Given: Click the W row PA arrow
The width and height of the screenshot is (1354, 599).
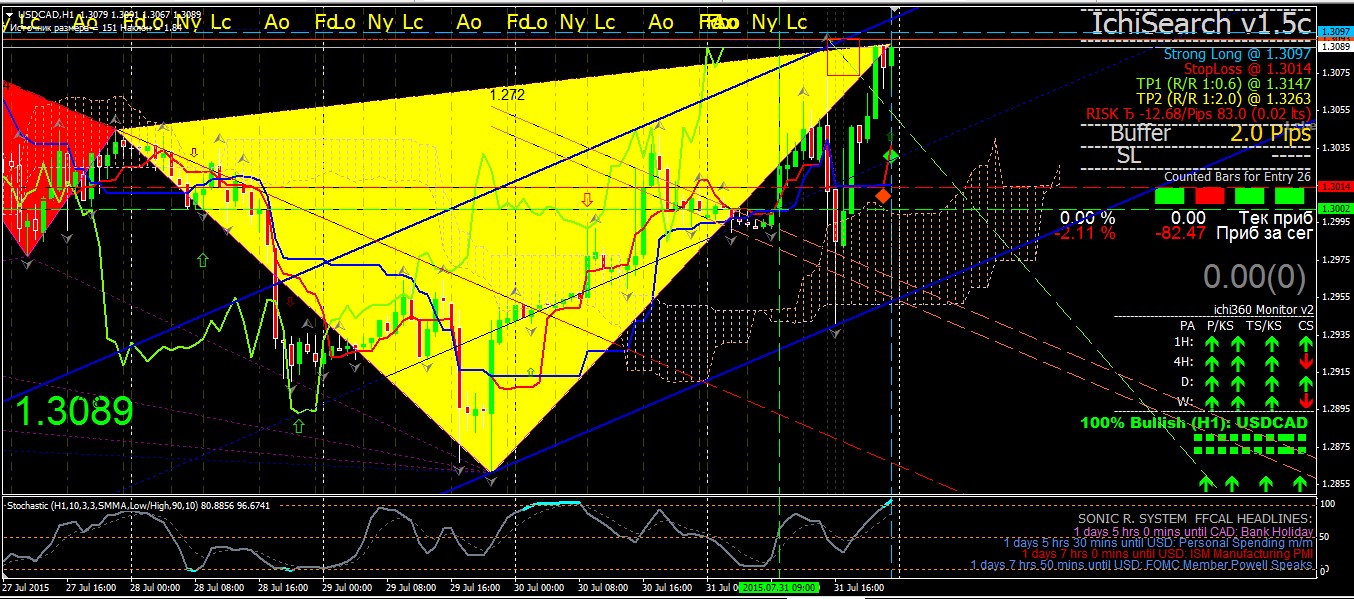Looking at the screenshot, I should point(1210,401).
